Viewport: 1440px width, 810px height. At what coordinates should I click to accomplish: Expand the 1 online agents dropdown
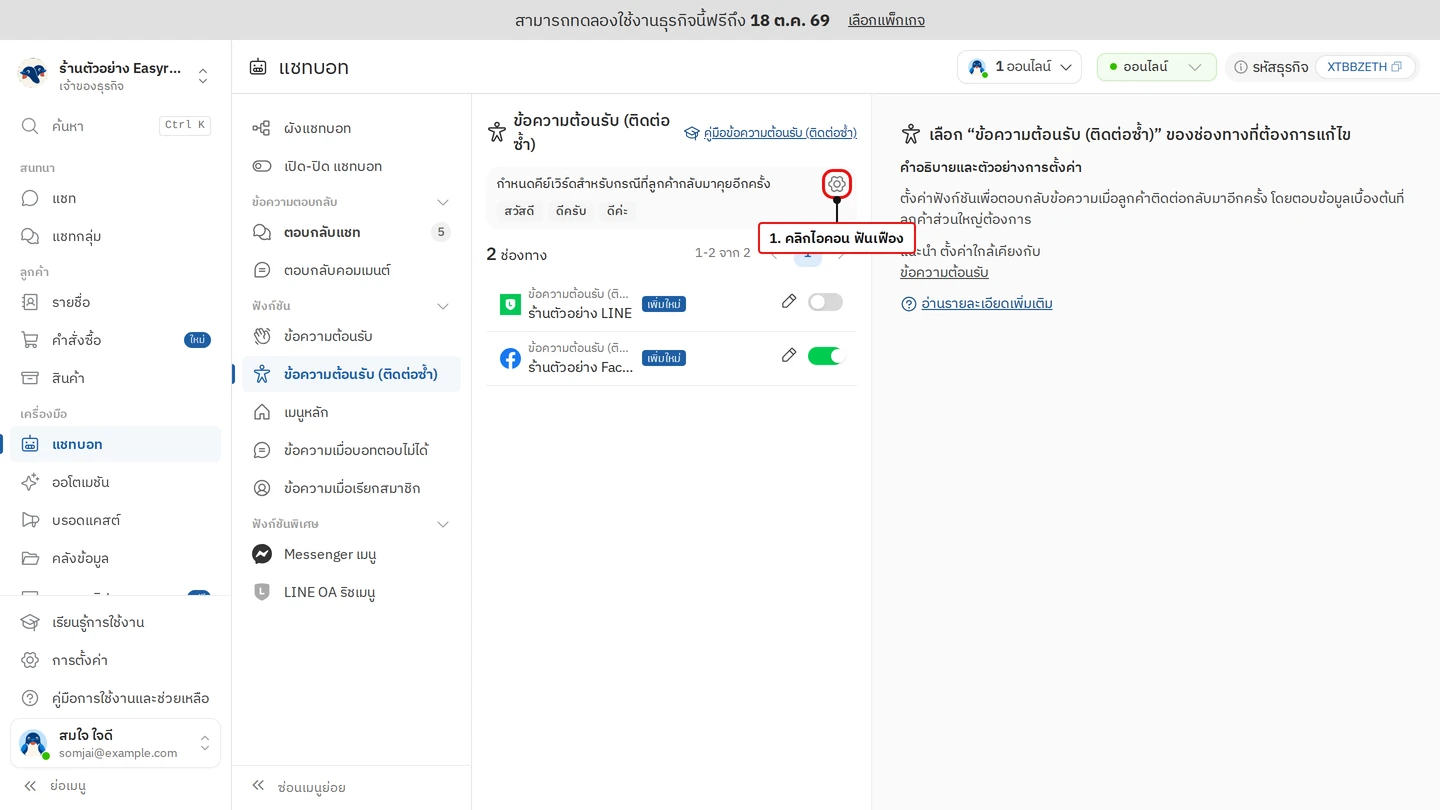click(x=1019, y=67)
